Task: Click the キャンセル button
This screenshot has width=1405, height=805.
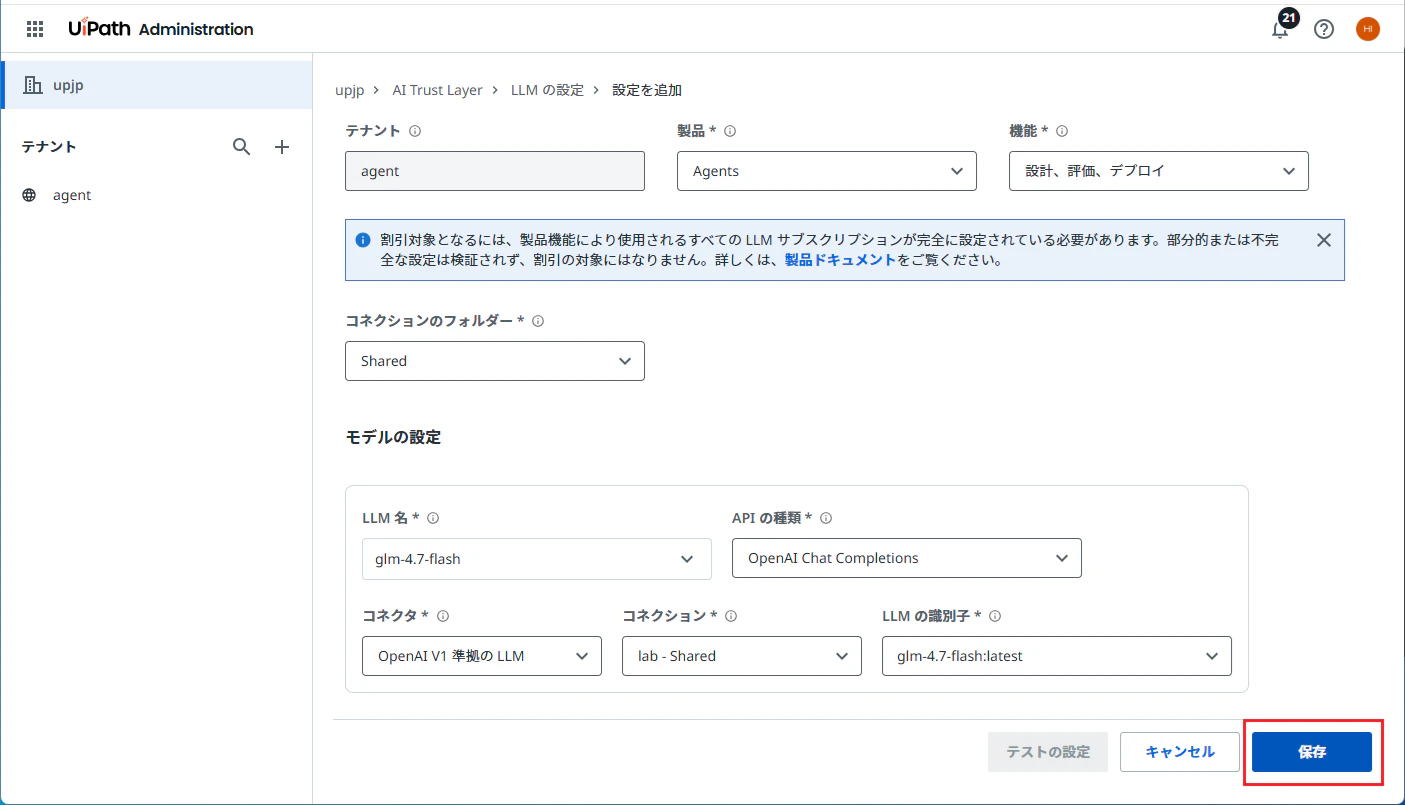Action: [x=1180, y=752]
